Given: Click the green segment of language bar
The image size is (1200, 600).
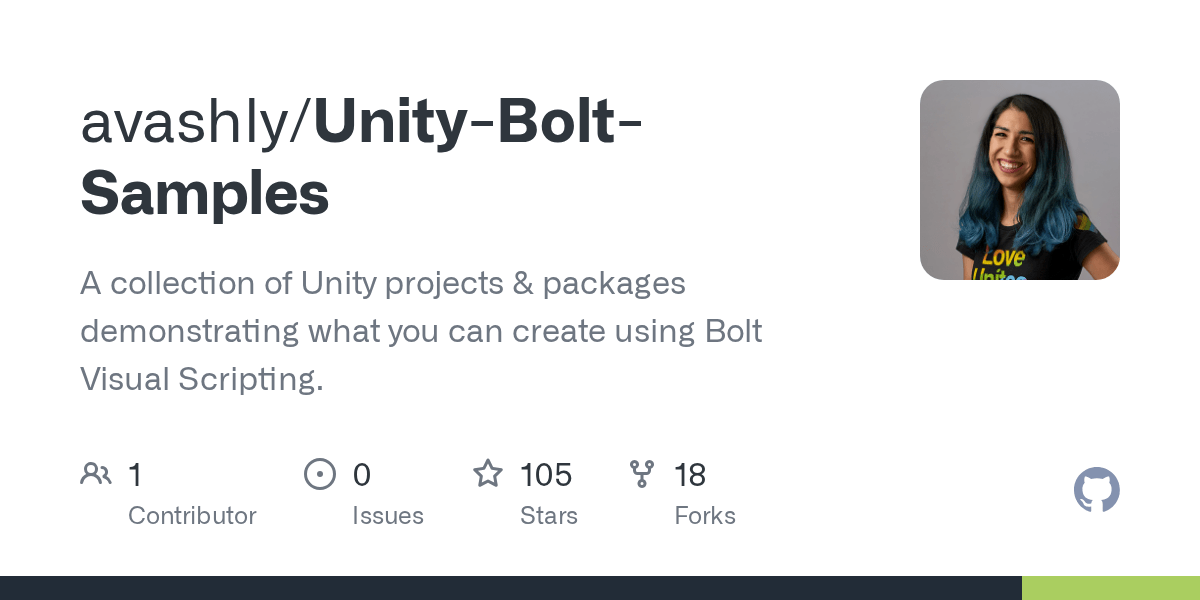Looking at the screenshot, I should click(1110, 588).
